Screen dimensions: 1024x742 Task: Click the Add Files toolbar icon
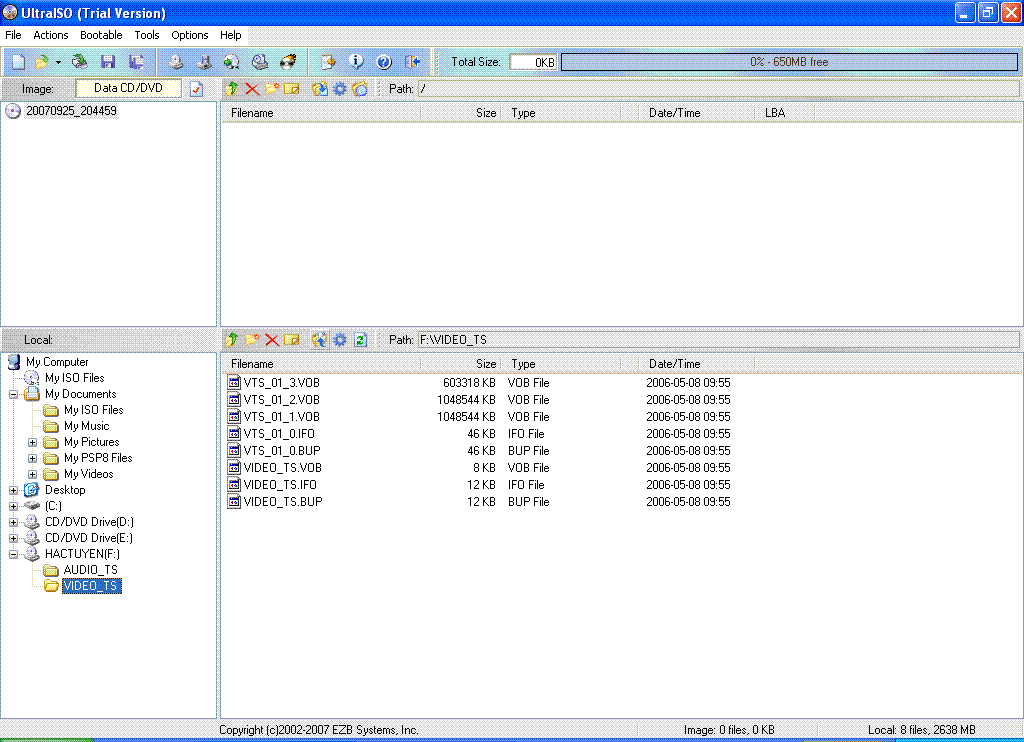[328, 61]
